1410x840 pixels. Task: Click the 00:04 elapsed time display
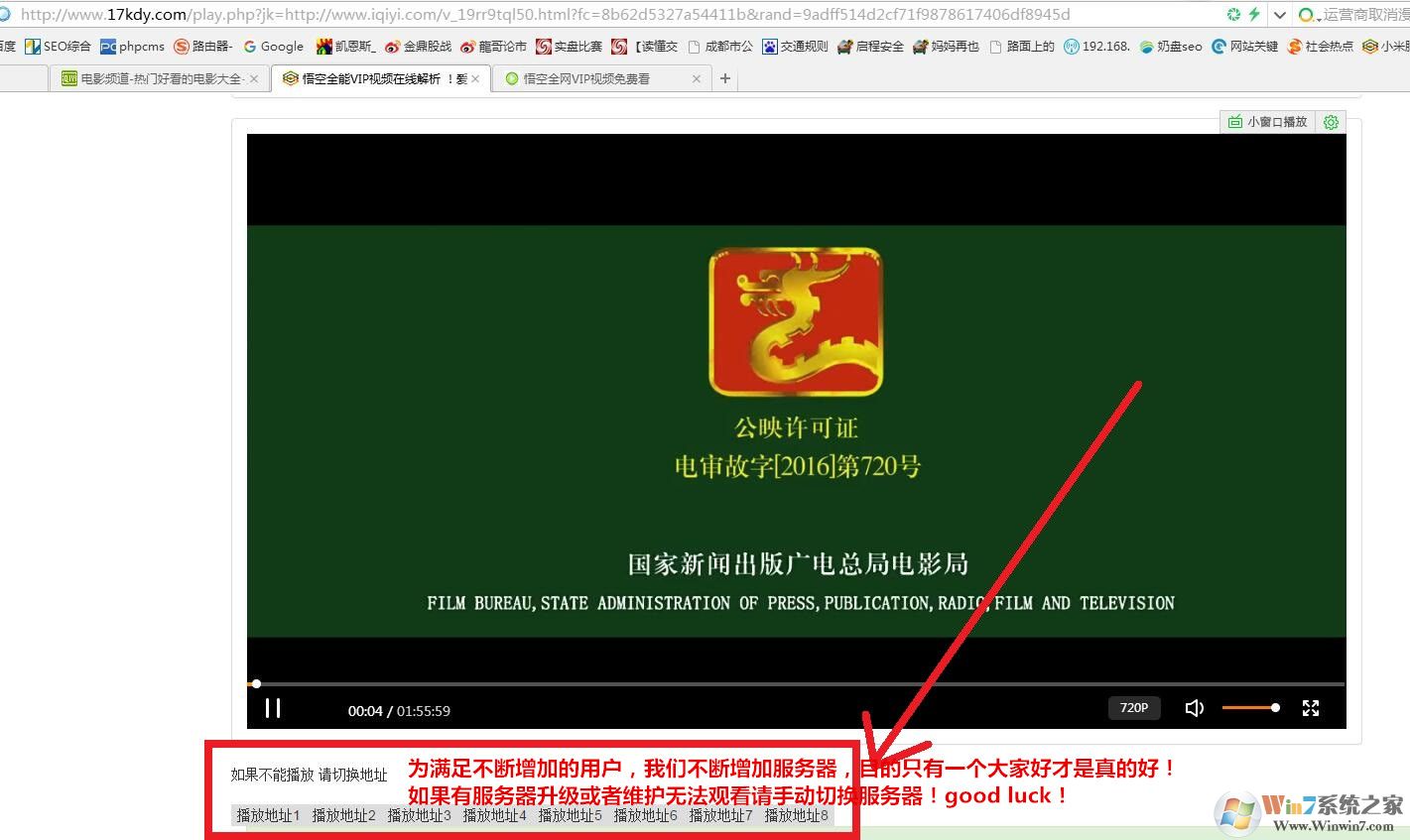[365, 710]
